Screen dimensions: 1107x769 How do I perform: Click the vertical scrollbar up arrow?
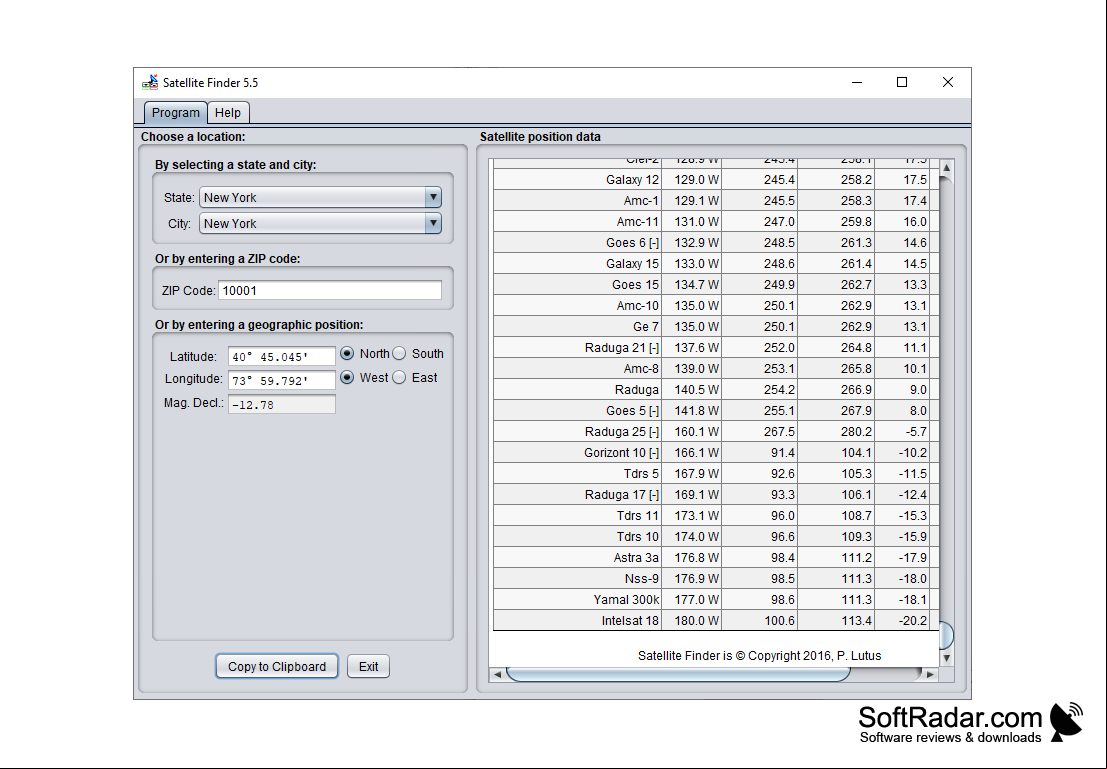point(947,167)
